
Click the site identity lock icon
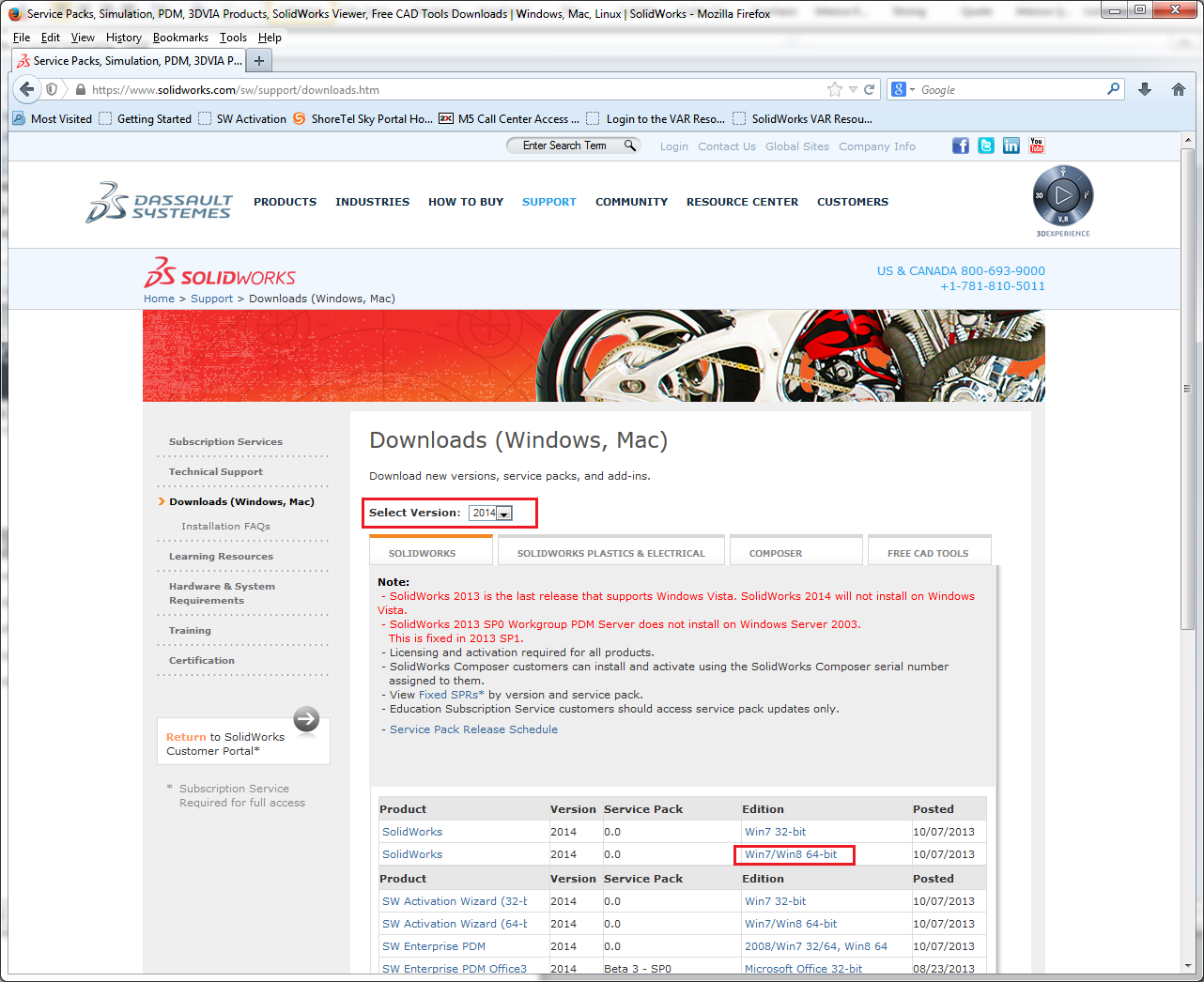[x=81, y=90]
